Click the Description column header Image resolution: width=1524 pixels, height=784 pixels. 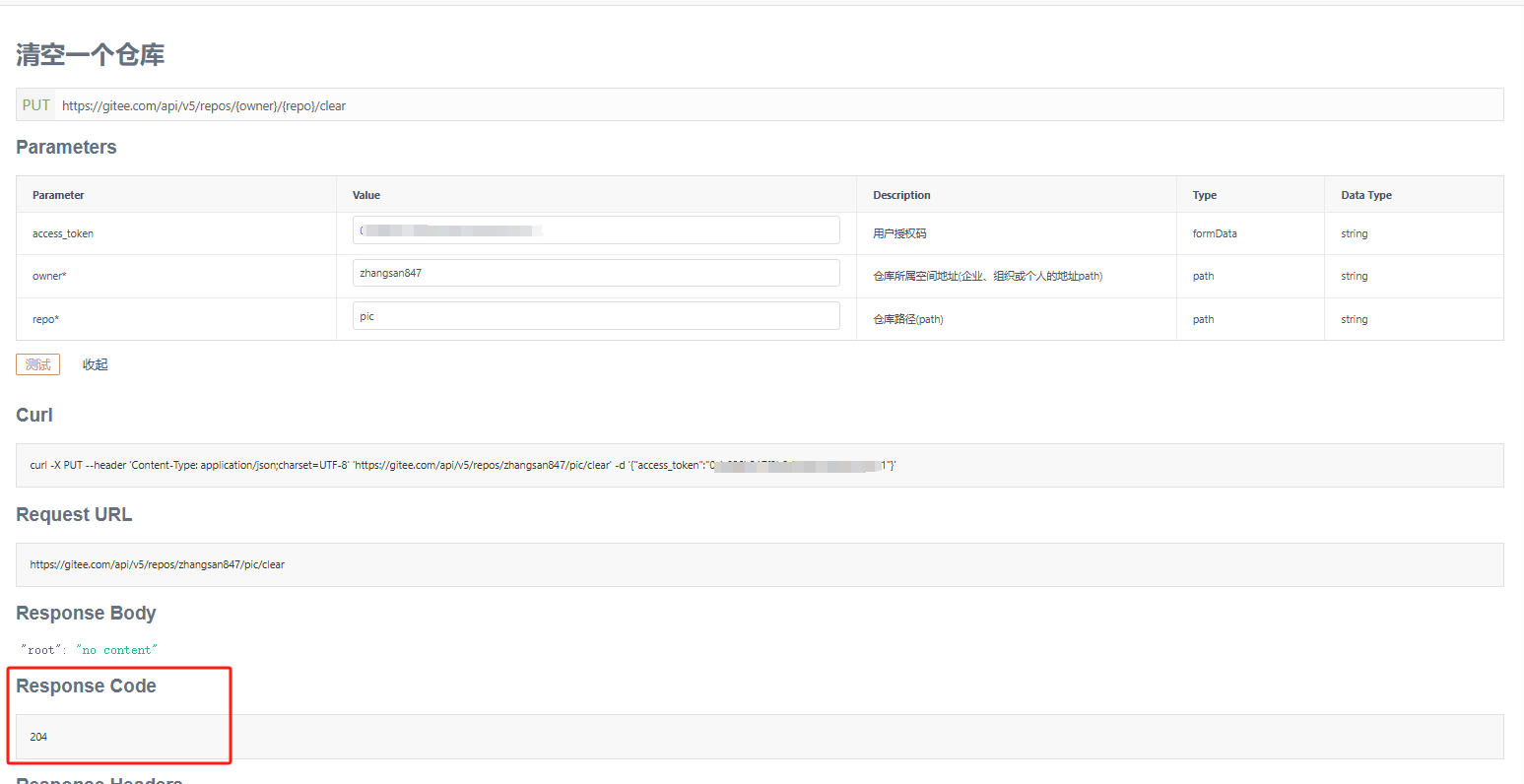[x=901, y=194]
